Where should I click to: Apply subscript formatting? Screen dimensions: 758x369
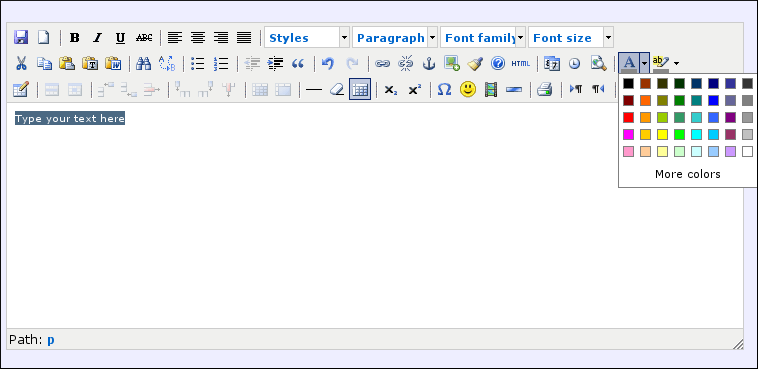[391, 89]
